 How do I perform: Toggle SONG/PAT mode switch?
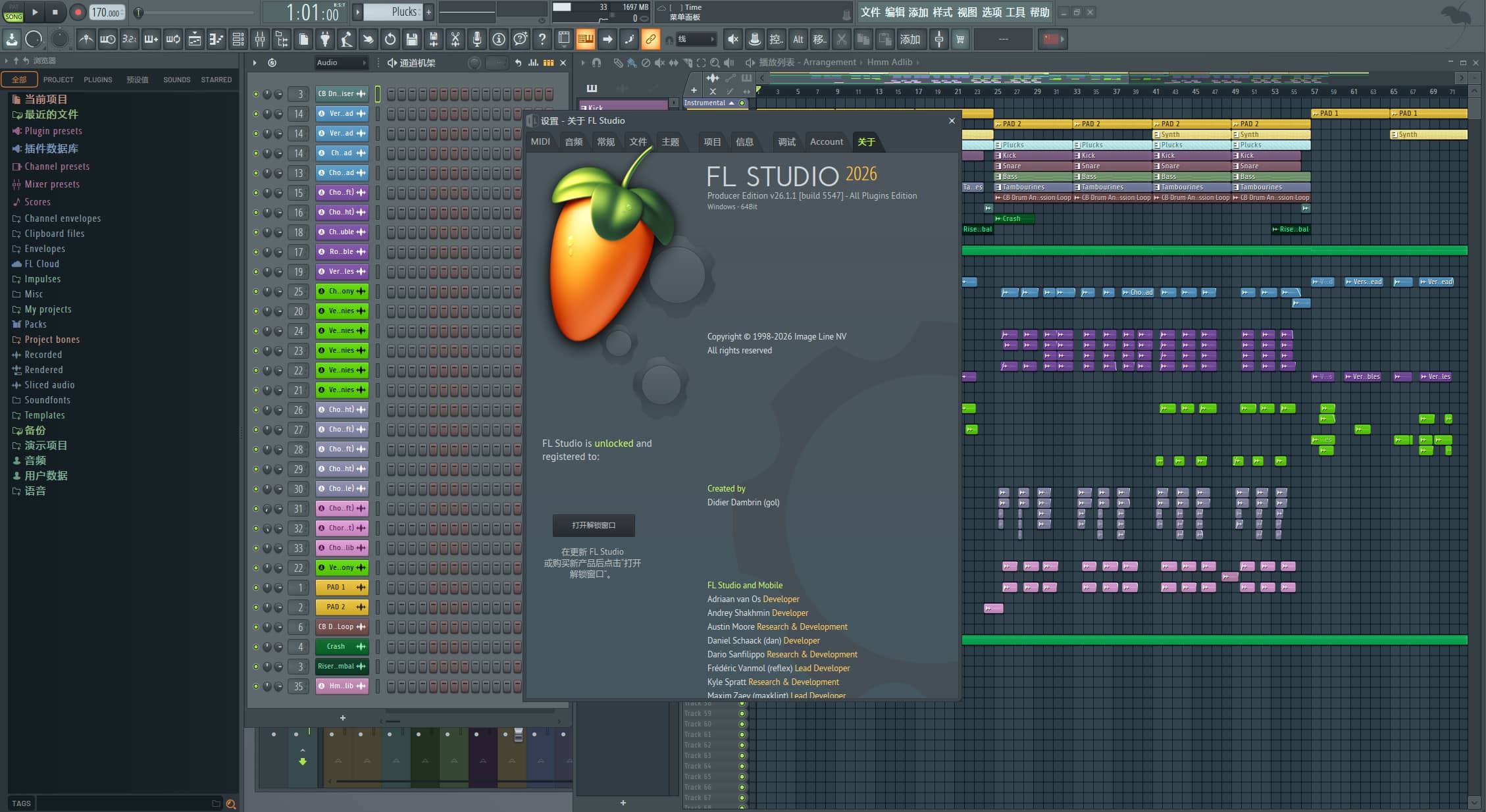(x=13, y=13)
